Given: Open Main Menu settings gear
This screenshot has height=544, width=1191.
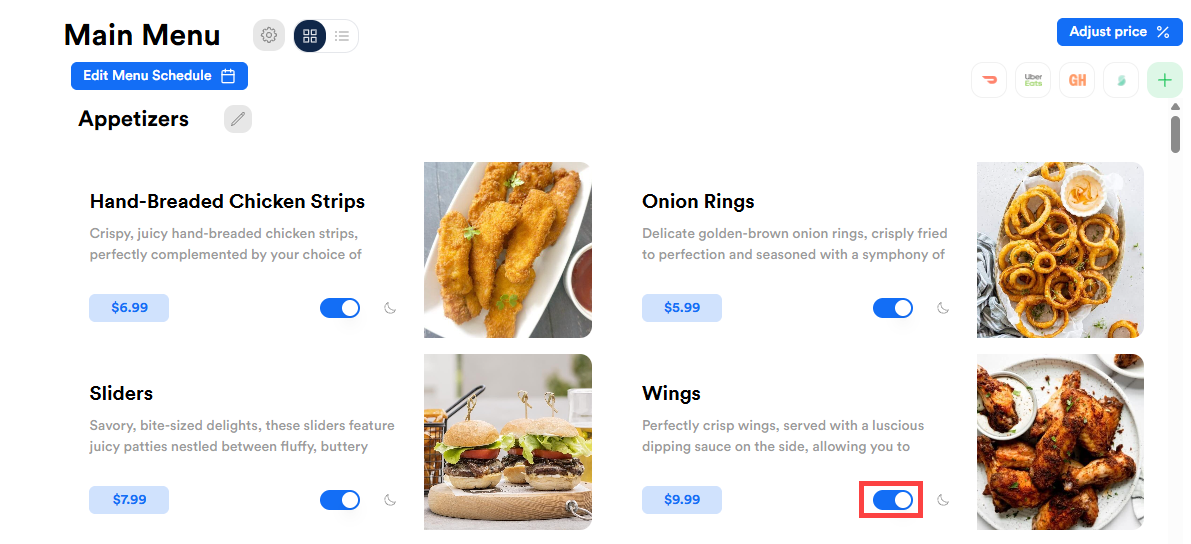Looking at the screenshot, I should click(268, 35).
